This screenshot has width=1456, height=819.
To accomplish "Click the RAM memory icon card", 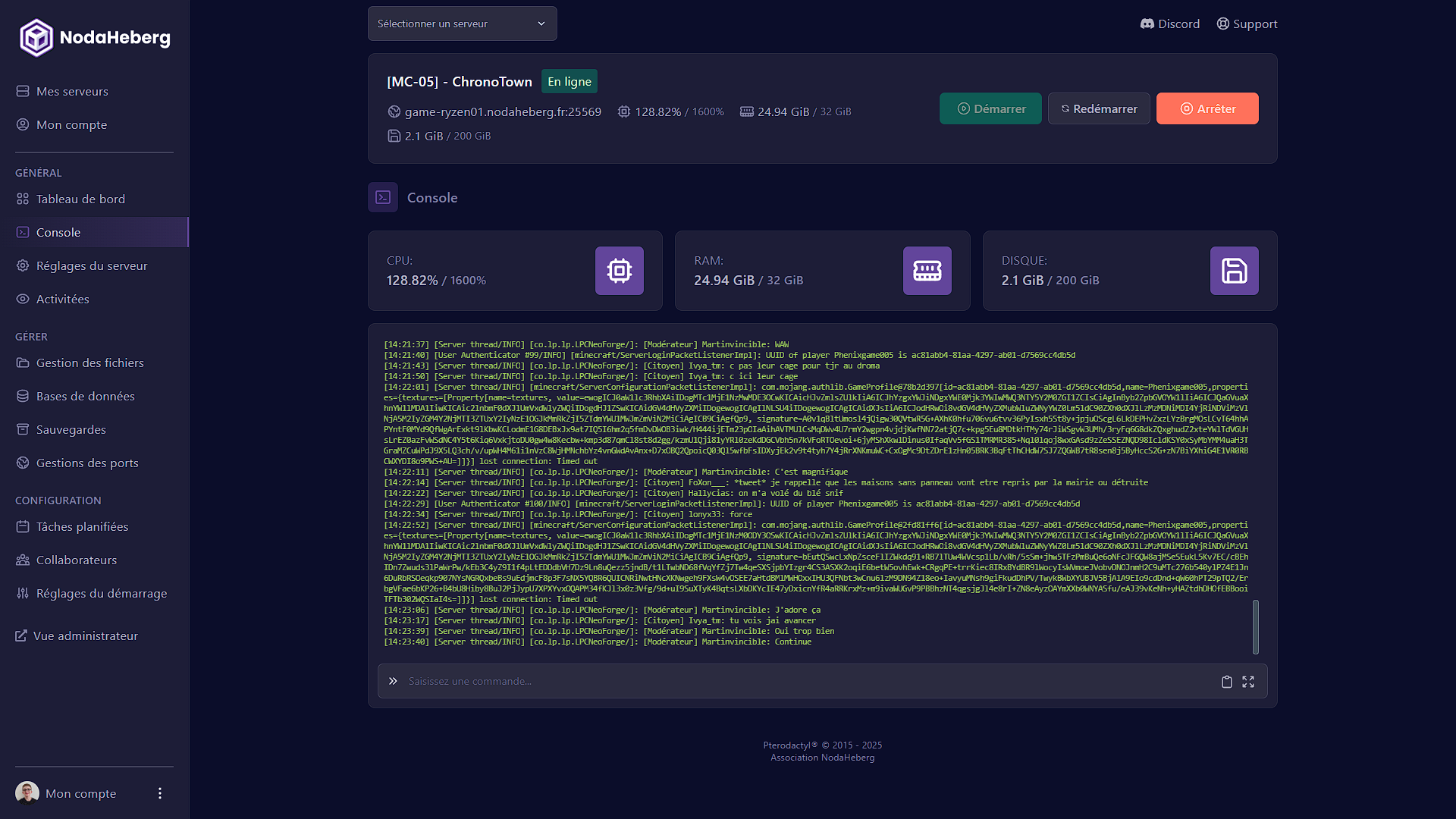I will 927,271.
